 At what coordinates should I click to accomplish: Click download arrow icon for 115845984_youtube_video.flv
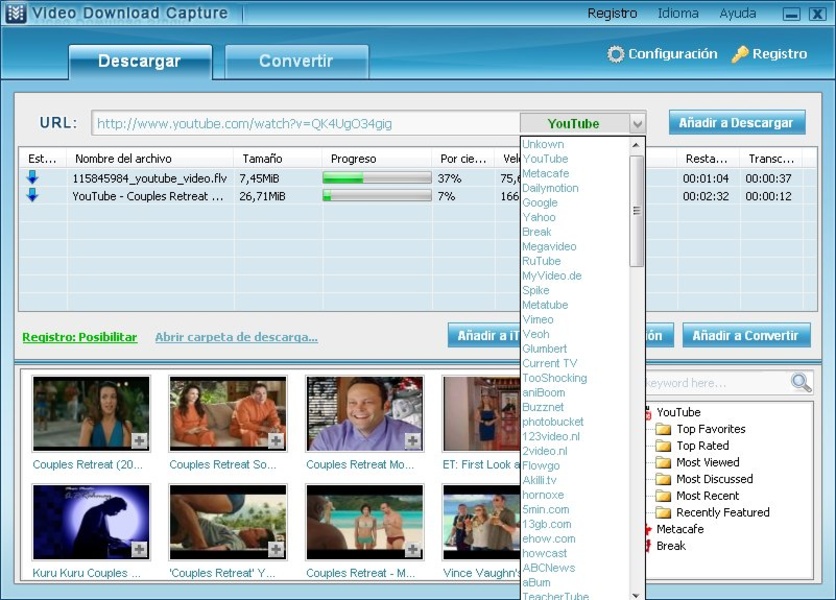tap(33, 178)
